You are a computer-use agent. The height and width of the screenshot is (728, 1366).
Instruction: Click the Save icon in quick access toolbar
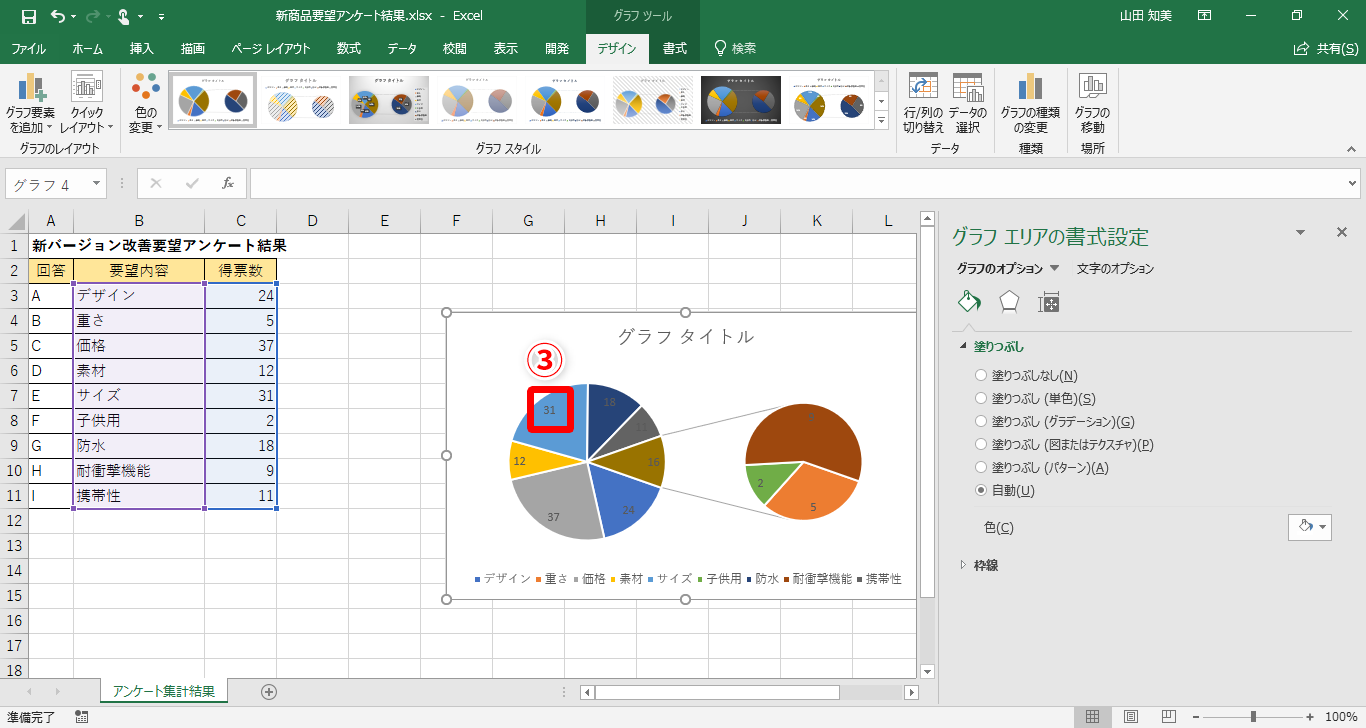coord(28,16)
